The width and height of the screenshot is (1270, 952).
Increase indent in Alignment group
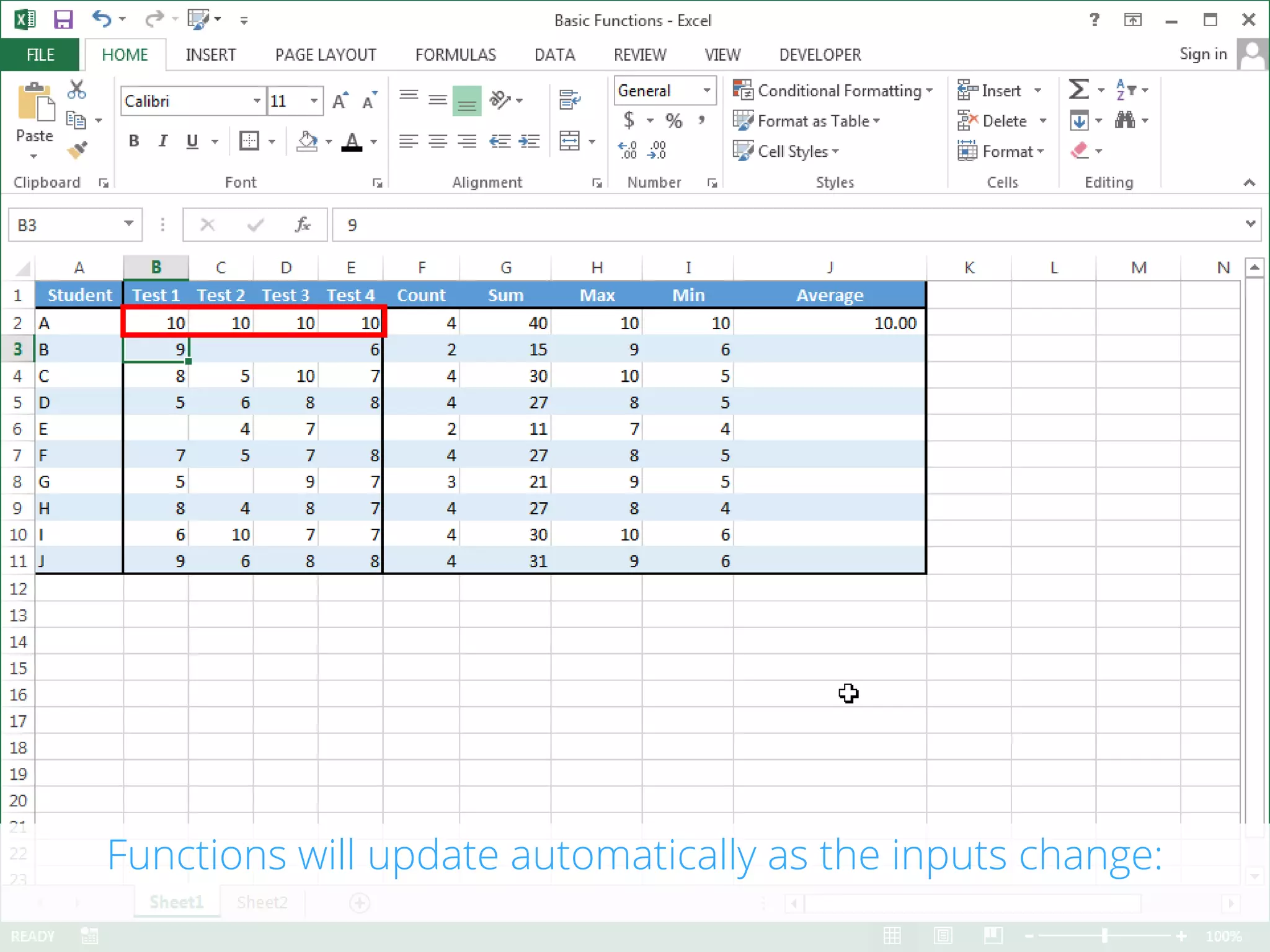pos(529,141)
